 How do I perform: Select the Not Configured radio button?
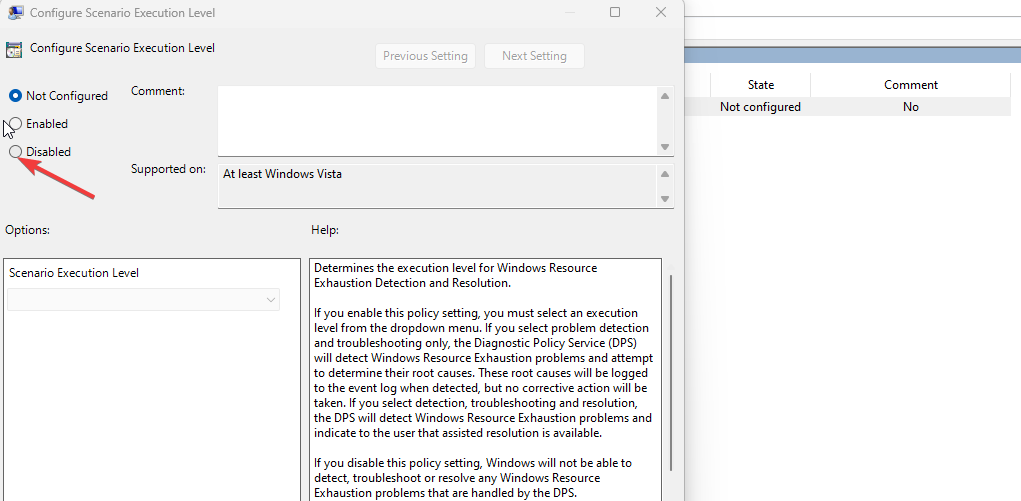pos(16,96)
